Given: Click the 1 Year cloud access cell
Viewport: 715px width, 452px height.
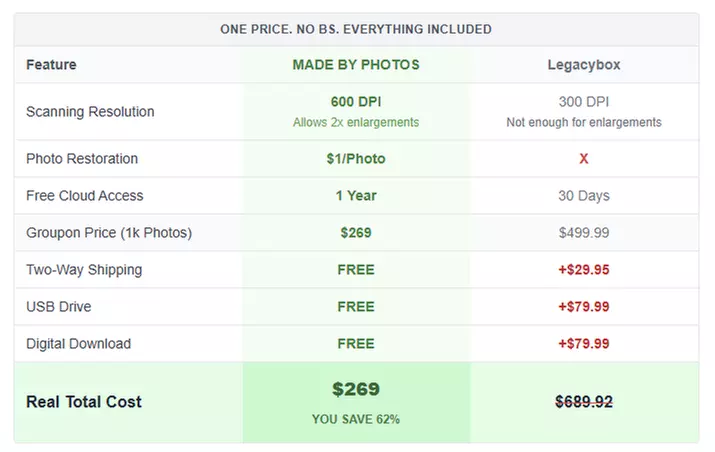Looking at the screenshot, I should 356,196.
